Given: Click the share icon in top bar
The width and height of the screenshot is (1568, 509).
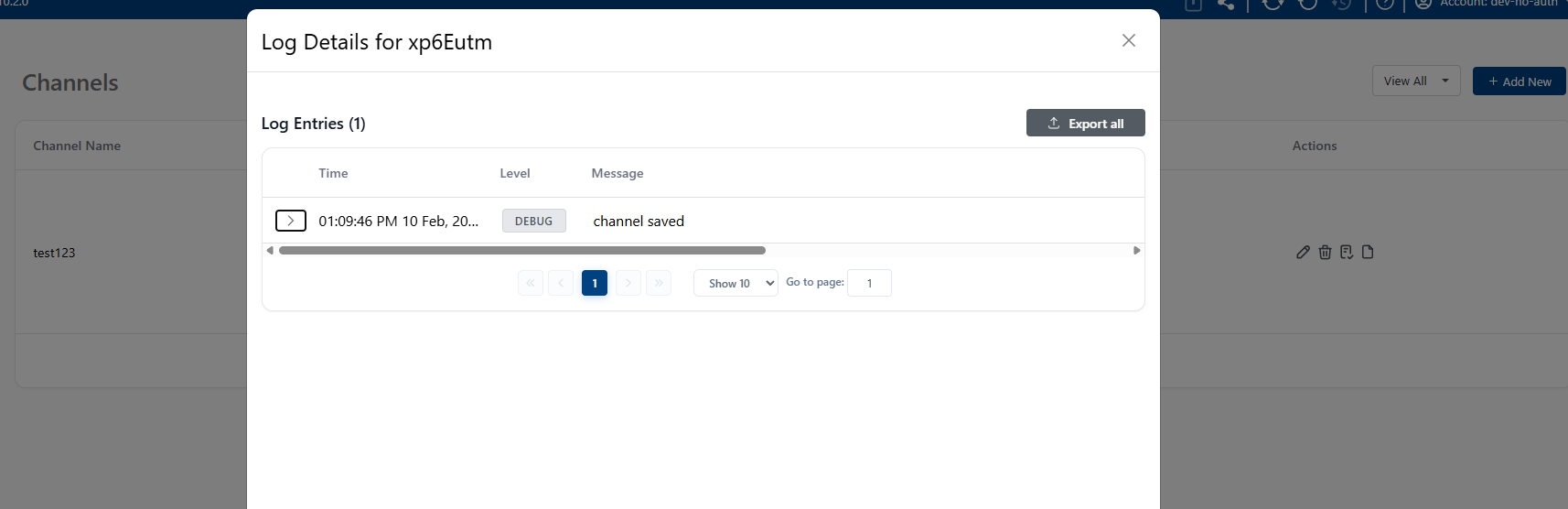Looking at the screenshot, I should click(1226, 5).
